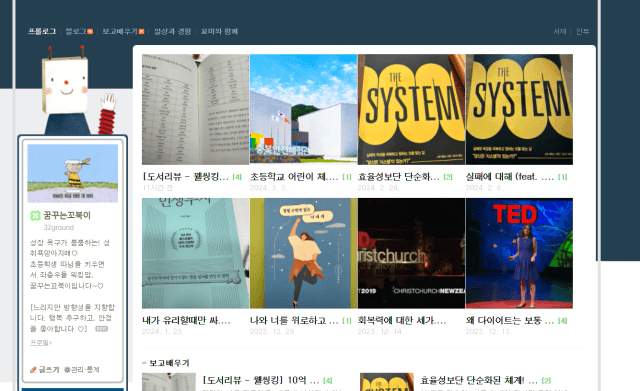Click the EDIT badge after the introduction
The image size is (640, 391).
pyautogui.click(x=101, y=329)
